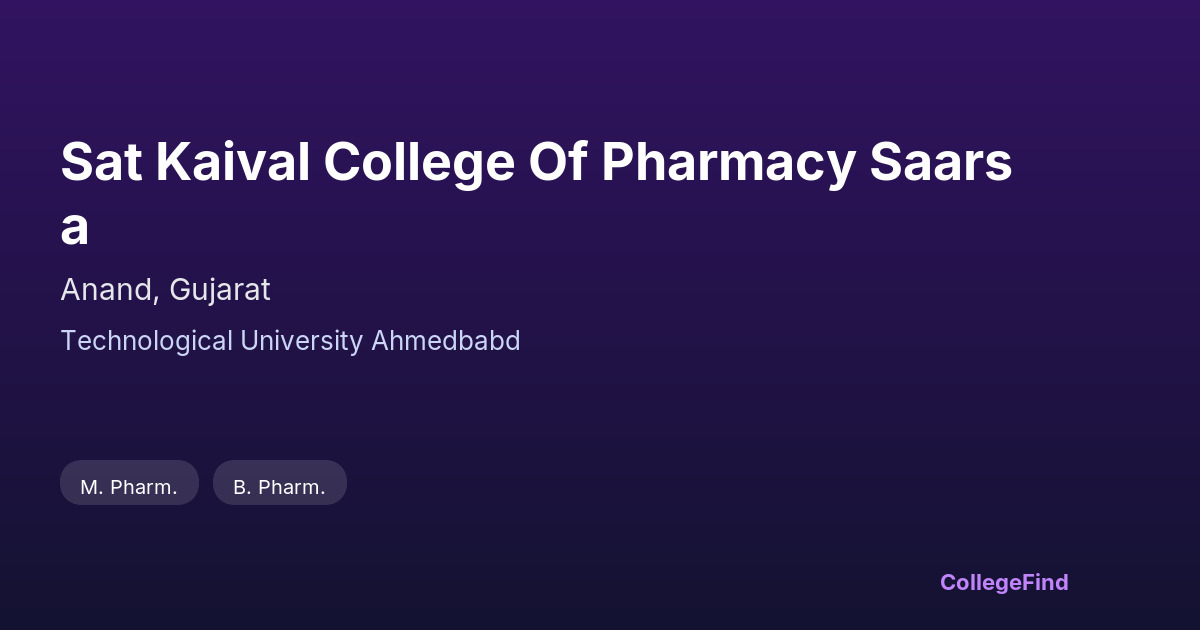Click the word Pharm. inside the M. Pharm. tag
Image resolution: width=1200 pixels, height=630 pixels.
(x=143, y=487)
